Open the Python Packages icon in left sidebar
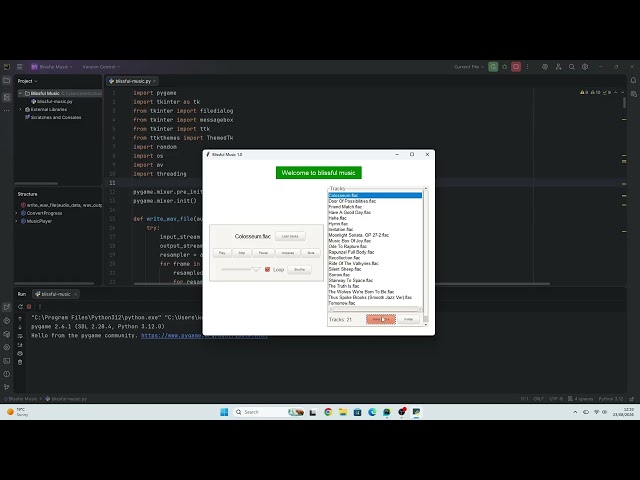Viewport: 640px width, 480px height. tap(7, 334)
